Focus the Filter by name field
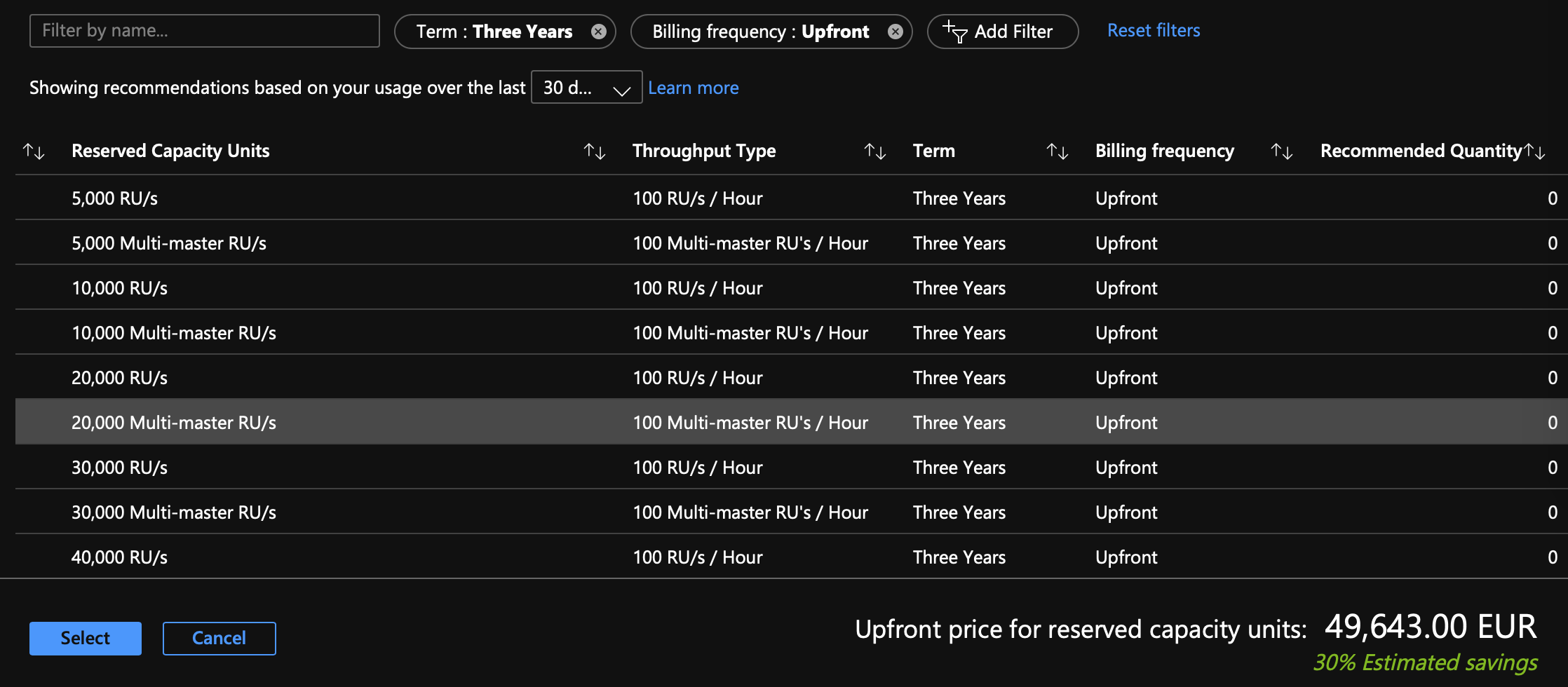The height and width of the screenshot is (687, 1568). tap(204, 31)
